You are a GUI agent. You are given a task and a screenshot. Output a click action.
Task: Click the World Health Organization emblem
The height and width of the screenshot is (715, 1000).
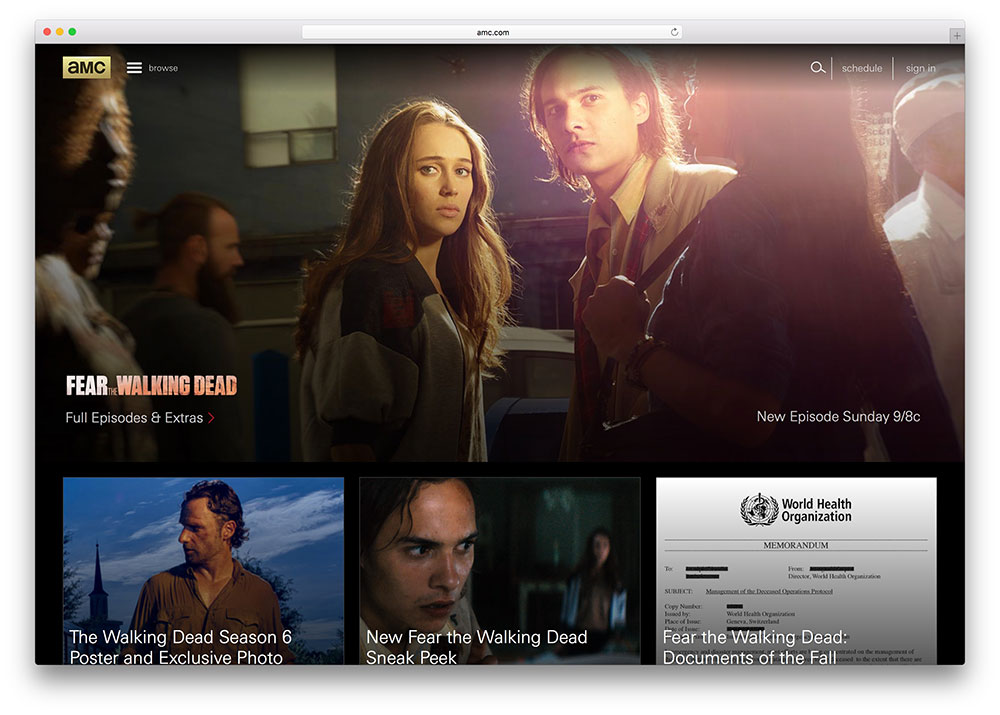pyautogui.click(x=759, y=510)
